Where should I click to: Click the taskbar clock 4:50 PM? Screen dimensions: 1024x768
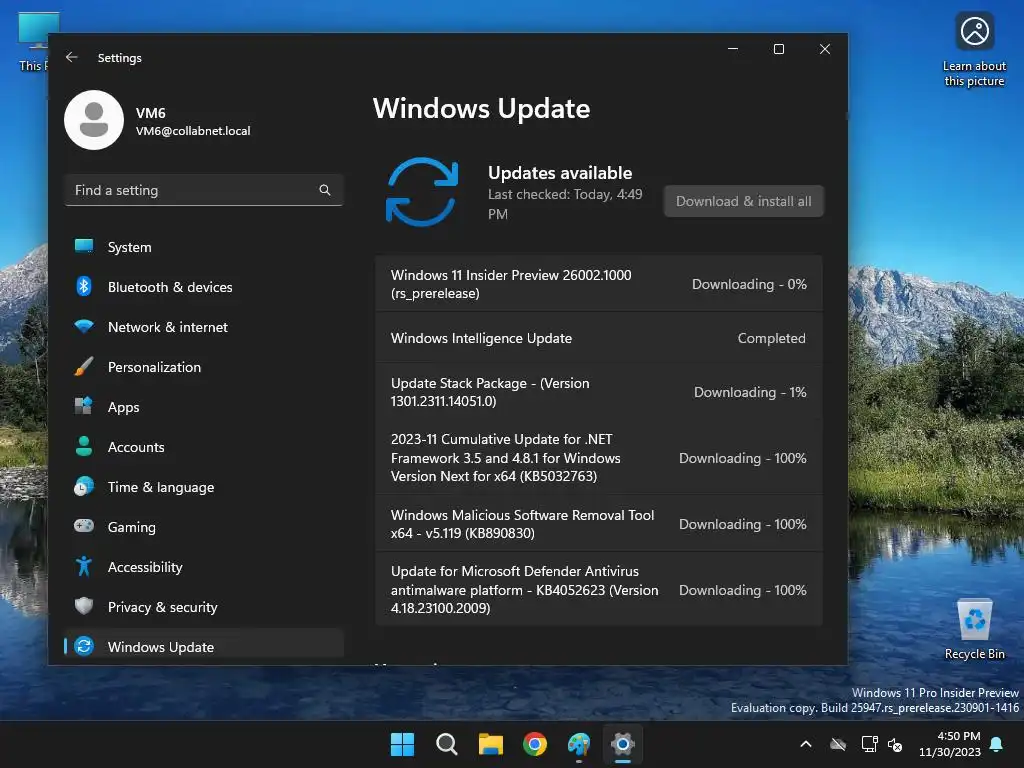point(950,744)
